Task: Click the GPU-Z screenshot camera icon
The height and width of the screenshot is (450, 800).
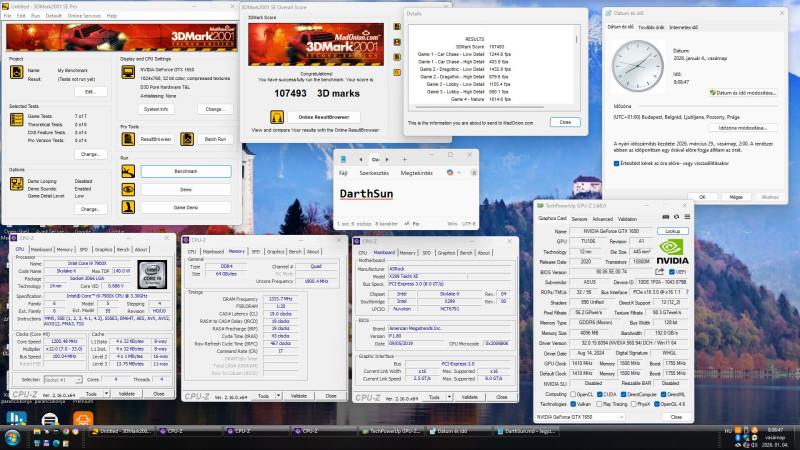Action: pos(666,217)
